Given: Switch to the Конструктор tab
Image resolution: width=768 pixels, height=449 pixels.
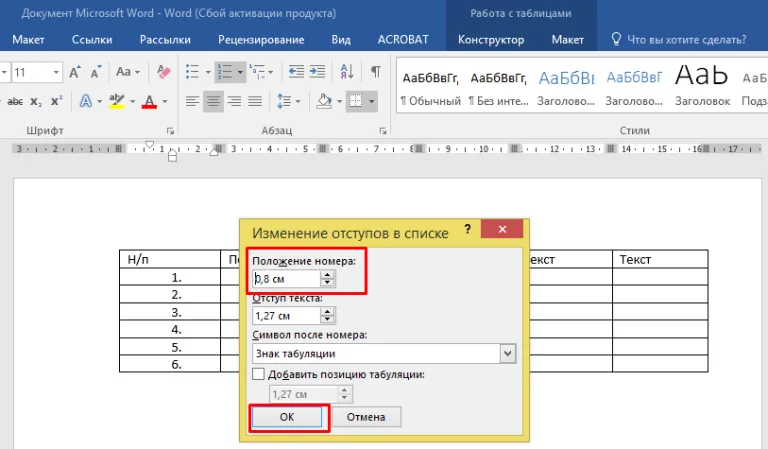Looking at the screenshot, I should [x=491, y=40].
